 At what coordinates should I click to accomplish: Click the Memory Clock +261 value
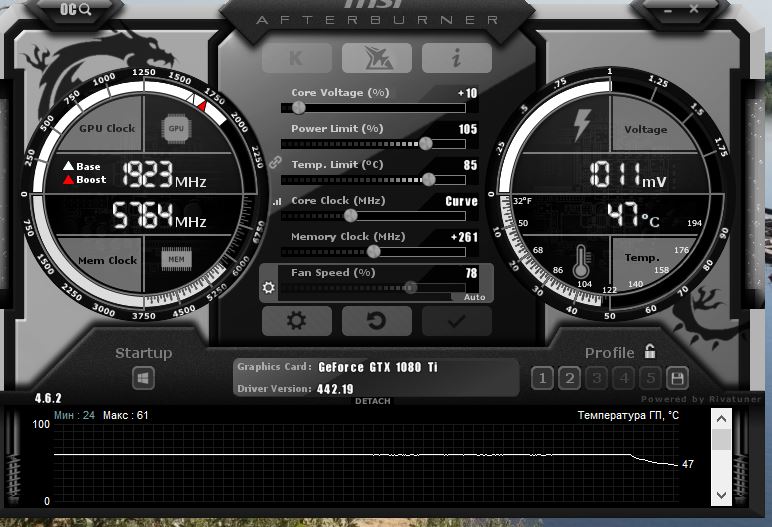tap(464, 237)
